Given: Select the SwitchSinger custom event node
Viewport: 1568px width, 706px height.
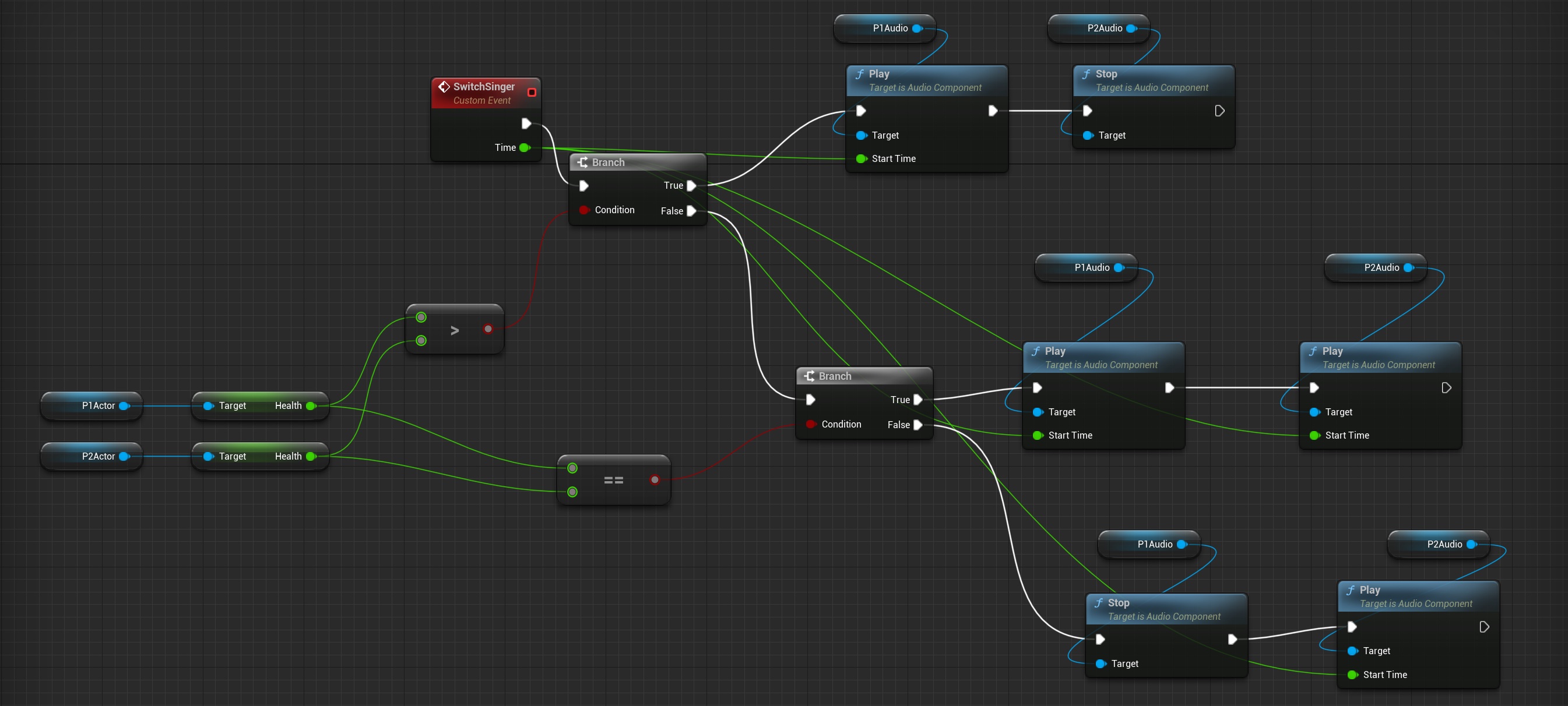Looking at the screenshot, I should [x=484, y=86].
